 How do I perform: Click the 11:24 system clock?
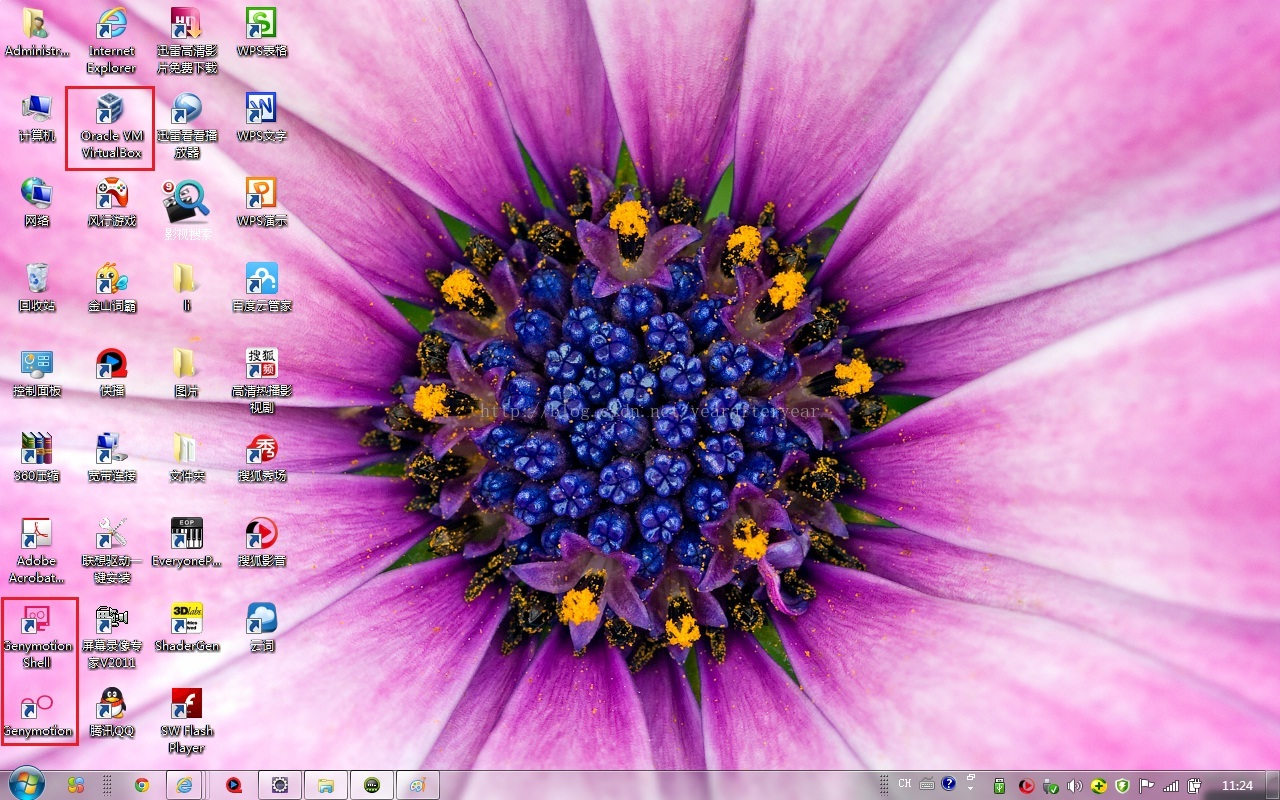pyautogui.click(x=1237, y=785)
